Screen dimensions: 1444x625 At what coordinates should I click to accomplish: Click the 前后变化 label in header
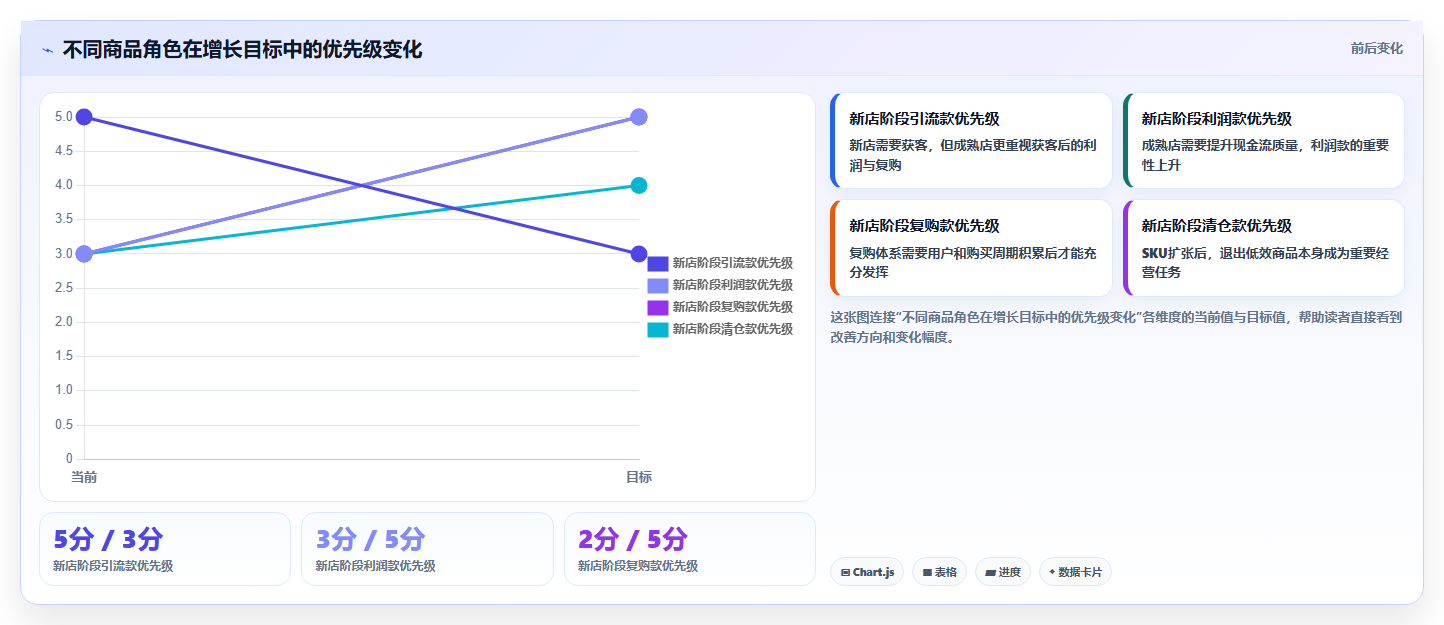[1376, 48]
